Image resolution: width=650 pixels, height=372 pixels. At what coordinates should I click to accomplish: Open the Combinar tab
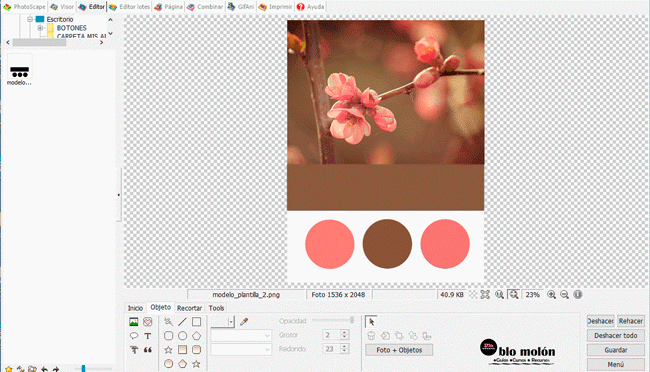[x=205, y=7]
